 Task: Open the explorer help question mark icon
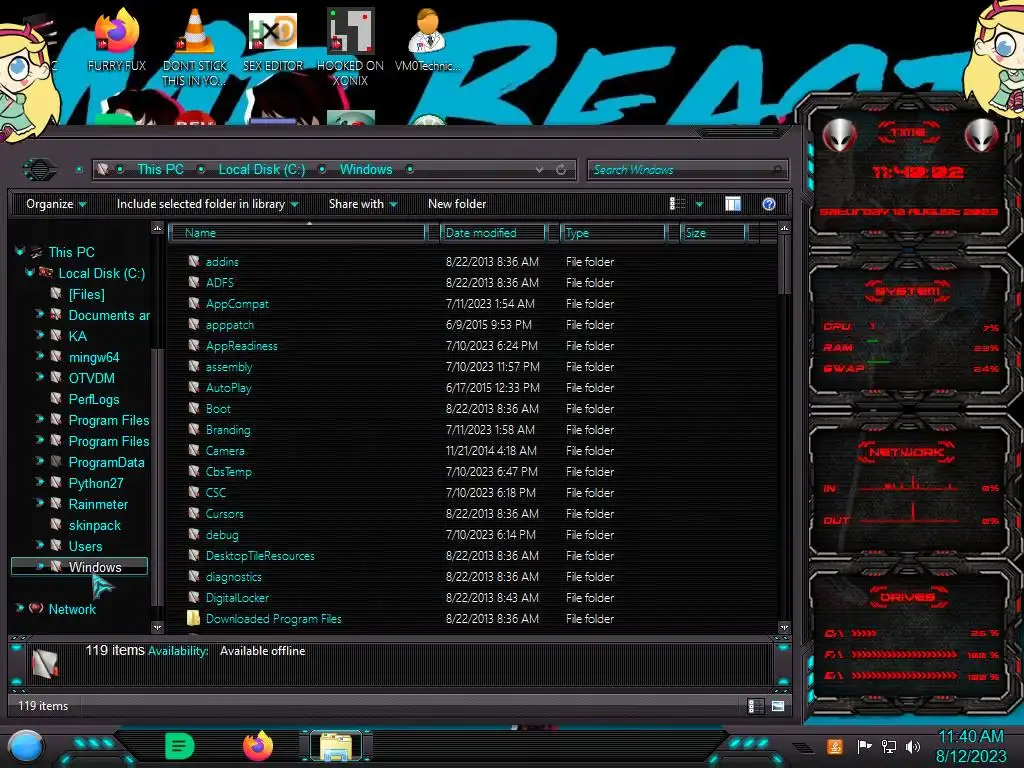769,204
